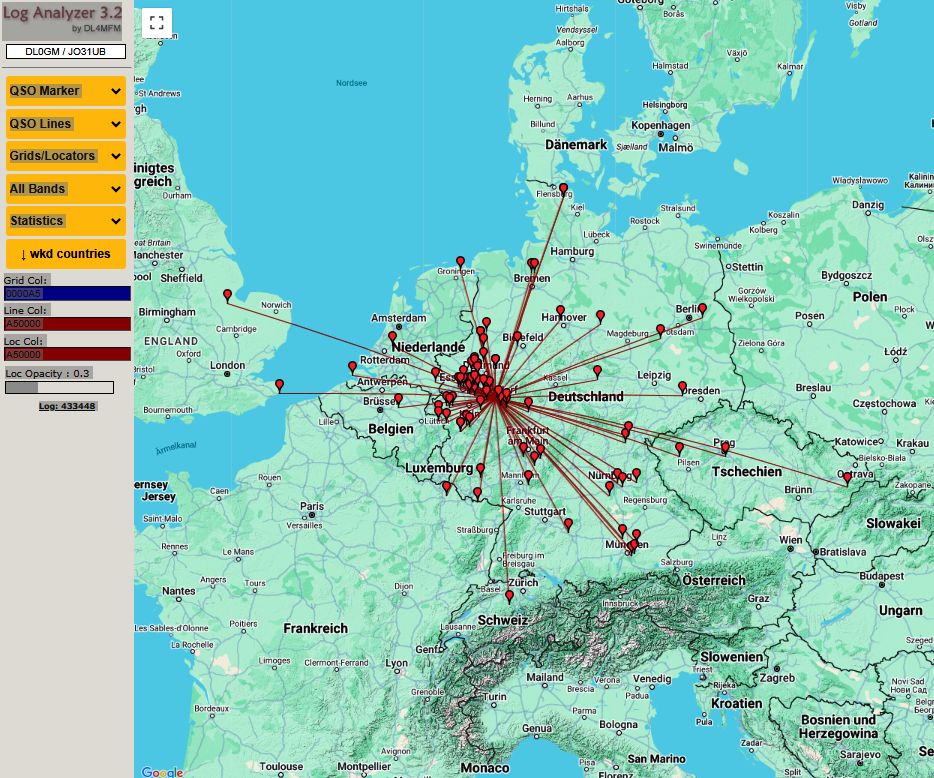934x778 pixels.
Task: Open the Statistics menu
Action: (66, 221)
